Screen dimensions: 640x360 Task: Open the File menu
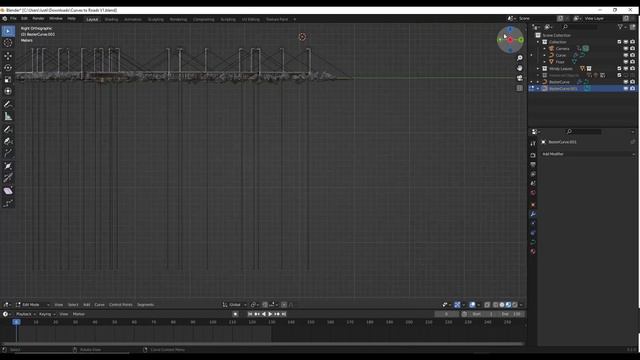click(13, 19)
